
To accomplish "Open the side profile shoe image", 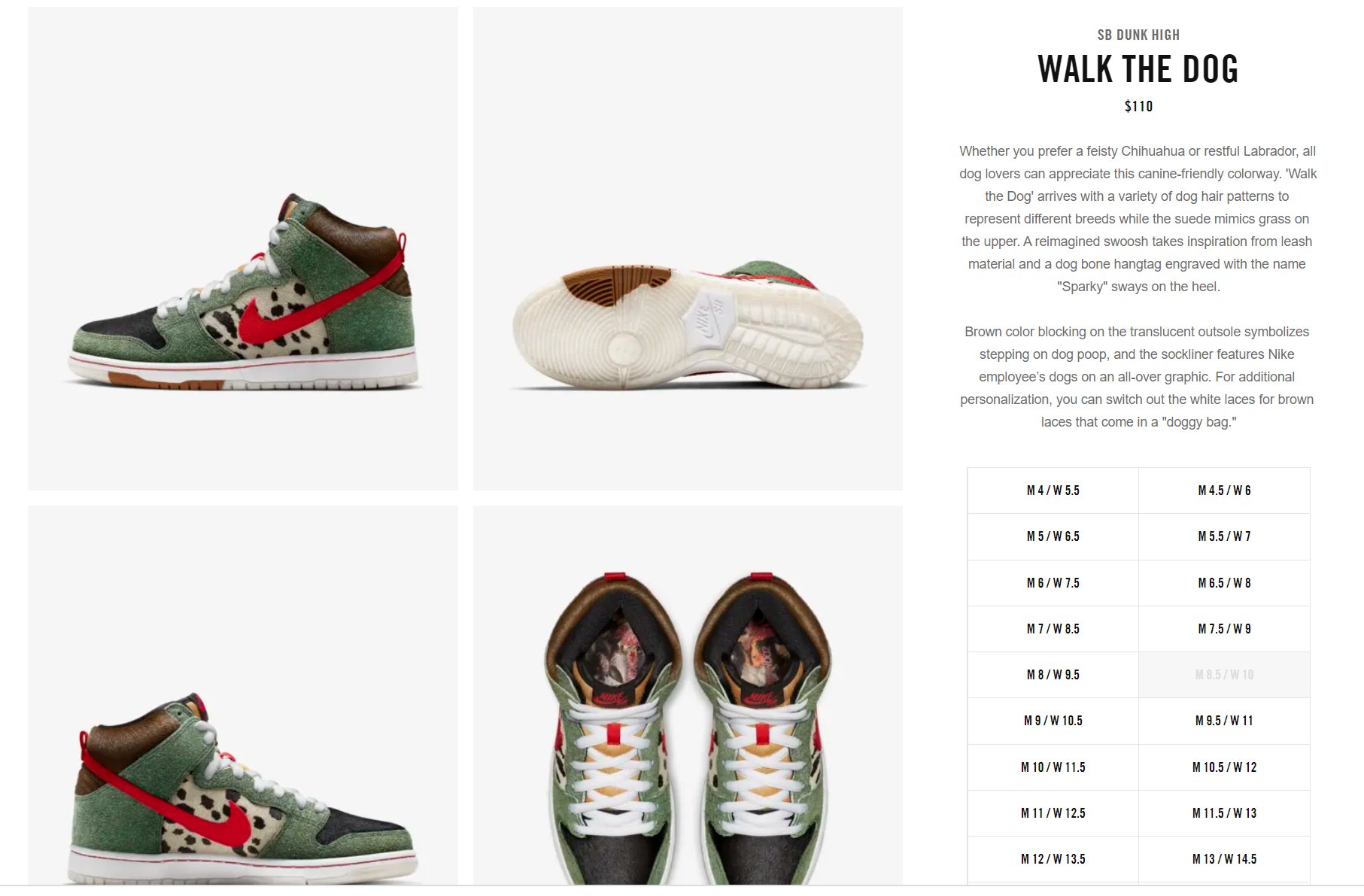I will coord(243,249).
